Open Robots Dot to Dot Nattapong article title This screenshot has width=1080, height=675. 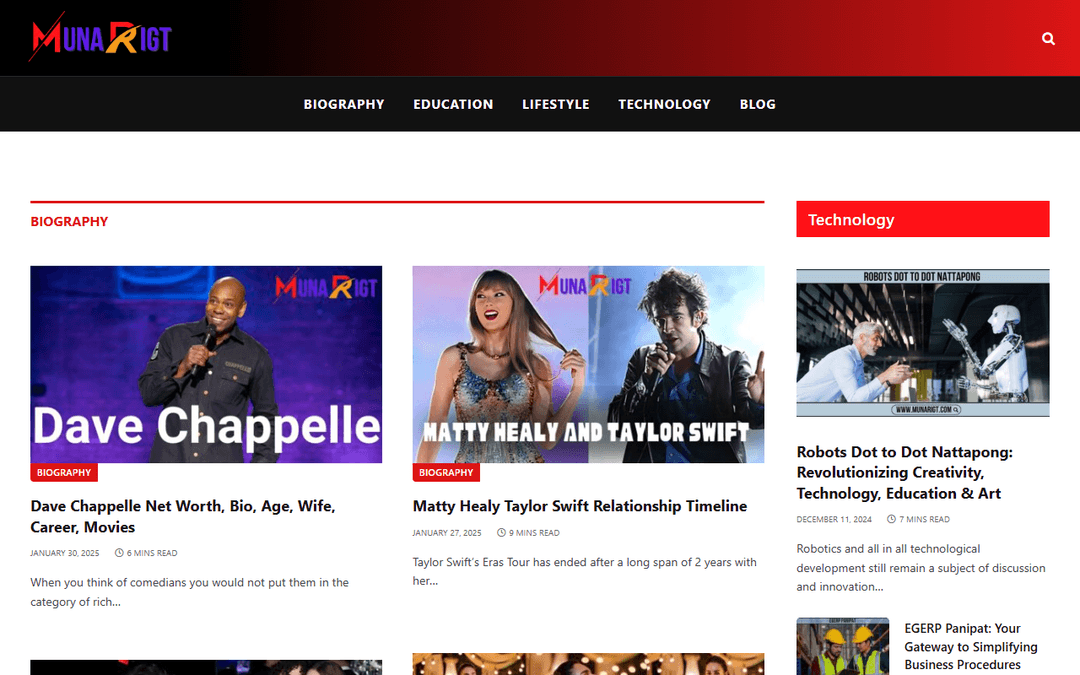[904, 472]
